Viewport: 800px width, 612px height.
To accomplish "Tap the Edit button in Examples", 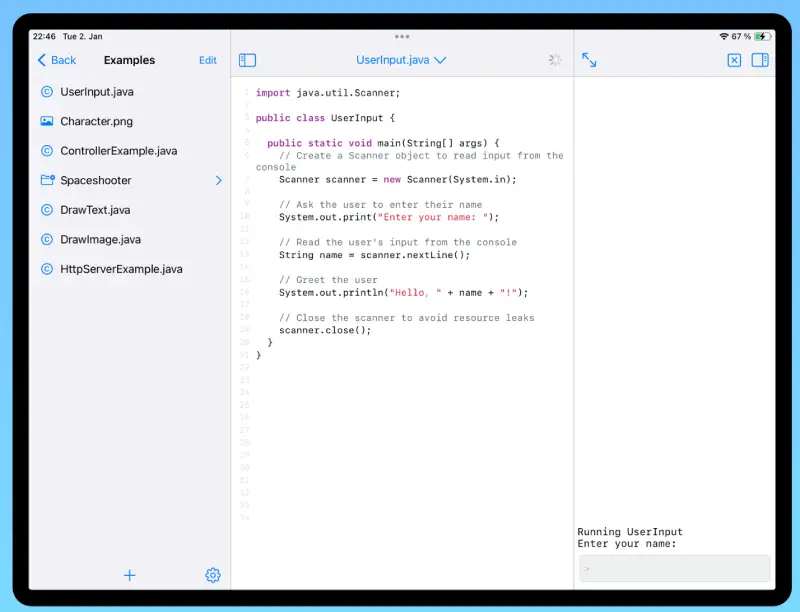I will click(208, 60).
